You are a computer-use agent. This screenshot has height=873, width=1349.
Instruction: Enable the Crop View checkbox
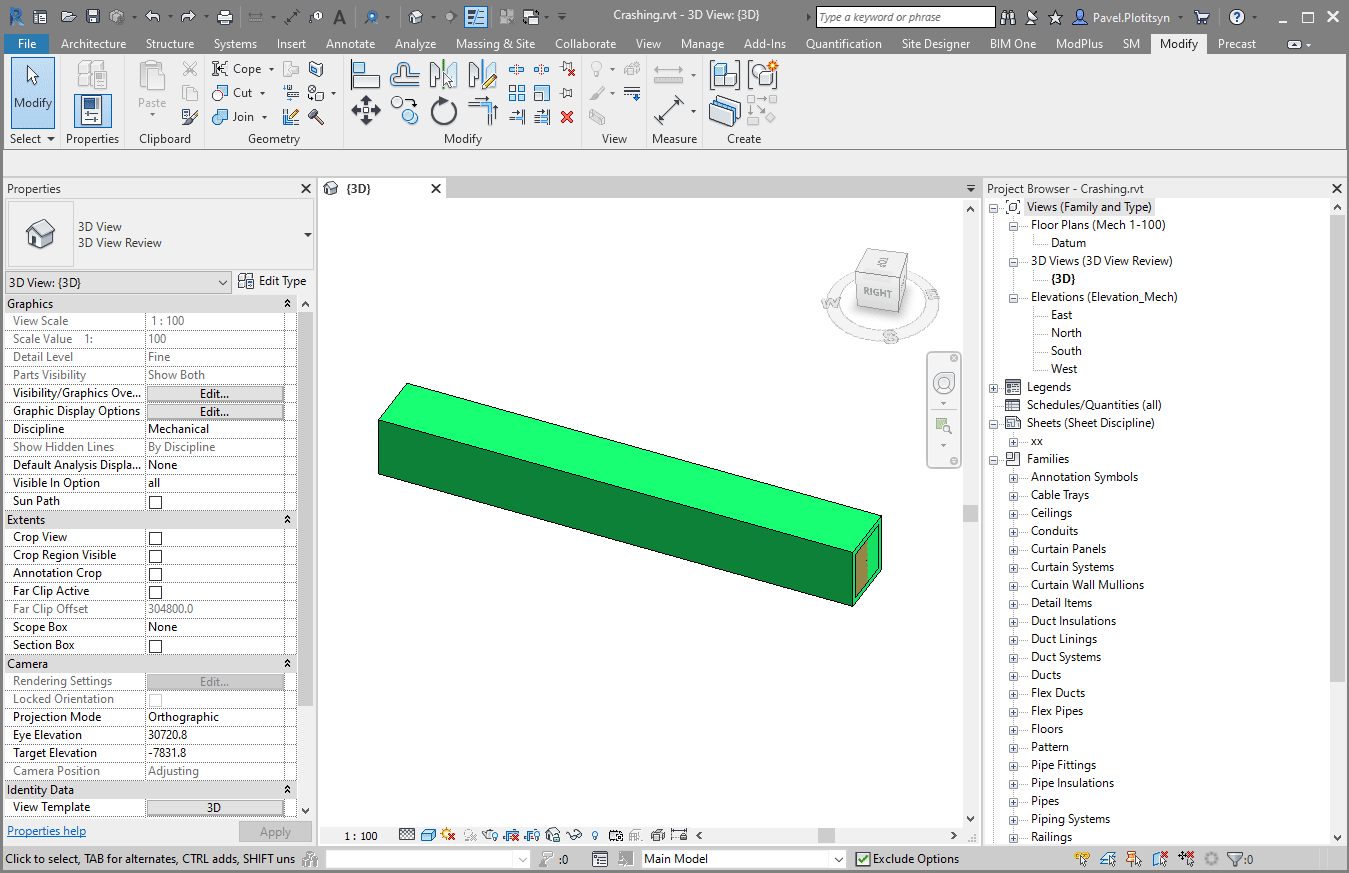pyautogui.click(x=155, y=538)
